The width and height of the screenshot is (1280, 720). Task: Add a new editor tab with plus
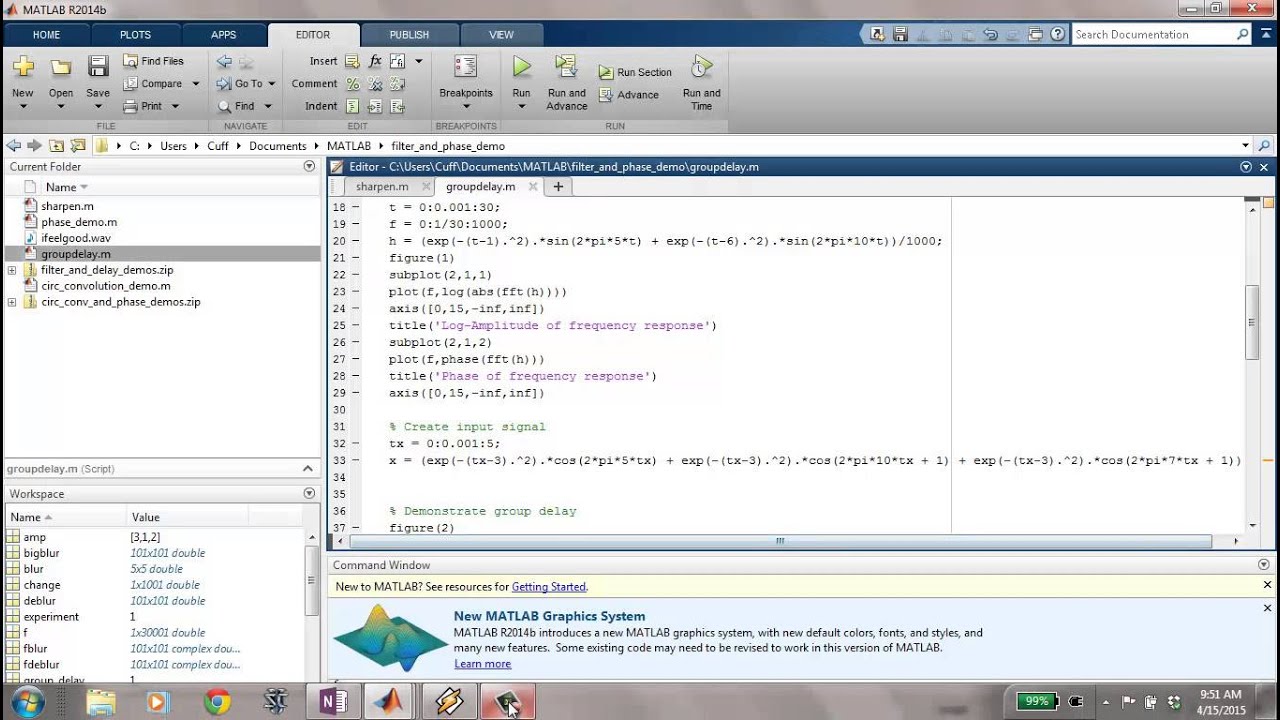[x=558, y=187]
